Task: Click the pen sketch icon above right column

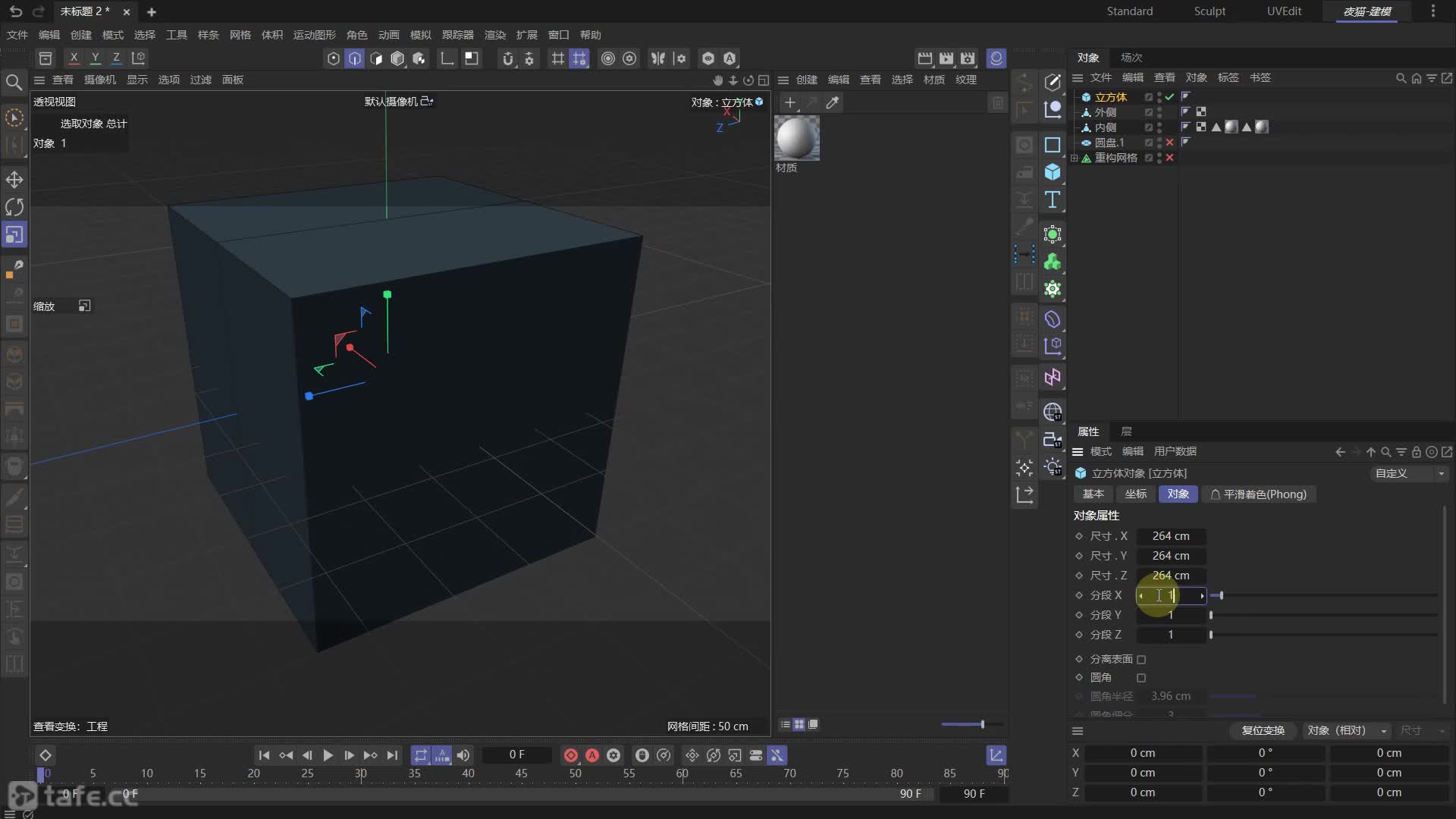Action: pyautogui.click(x=1053, y=81)
